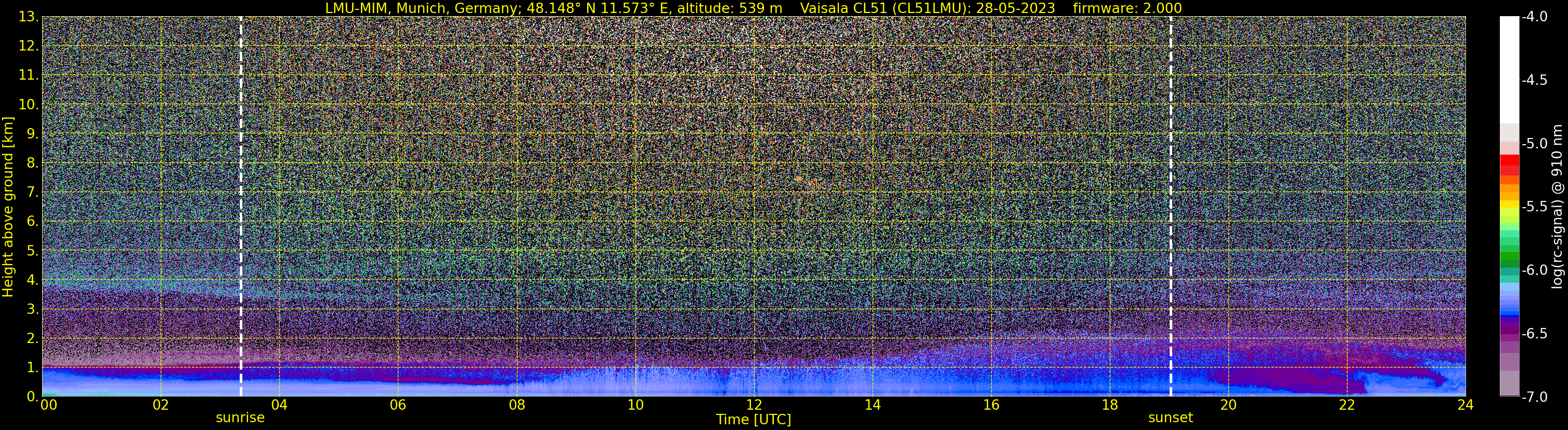Click the 'Time [UTC]' axis label
Screen dimensions: 1568x430
[x=754, y=420]
